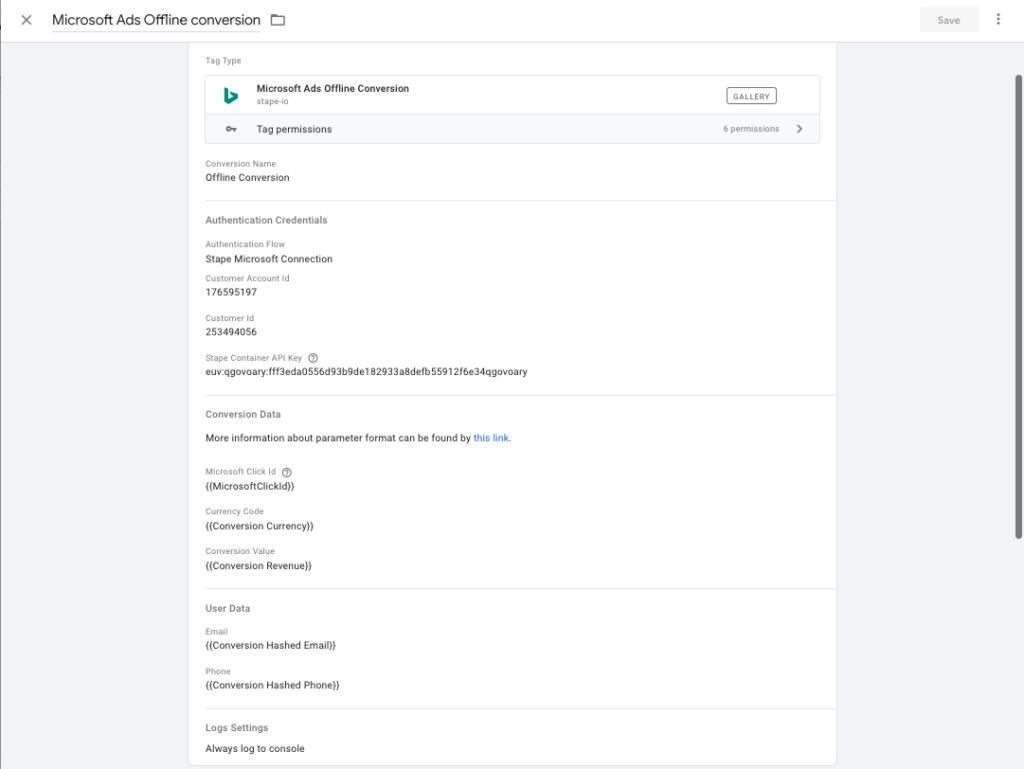Select the Conversion Name value "Offline Conversion"
Image resolution: width=1024 pixels, height=769 pixels.
point(247,178)
